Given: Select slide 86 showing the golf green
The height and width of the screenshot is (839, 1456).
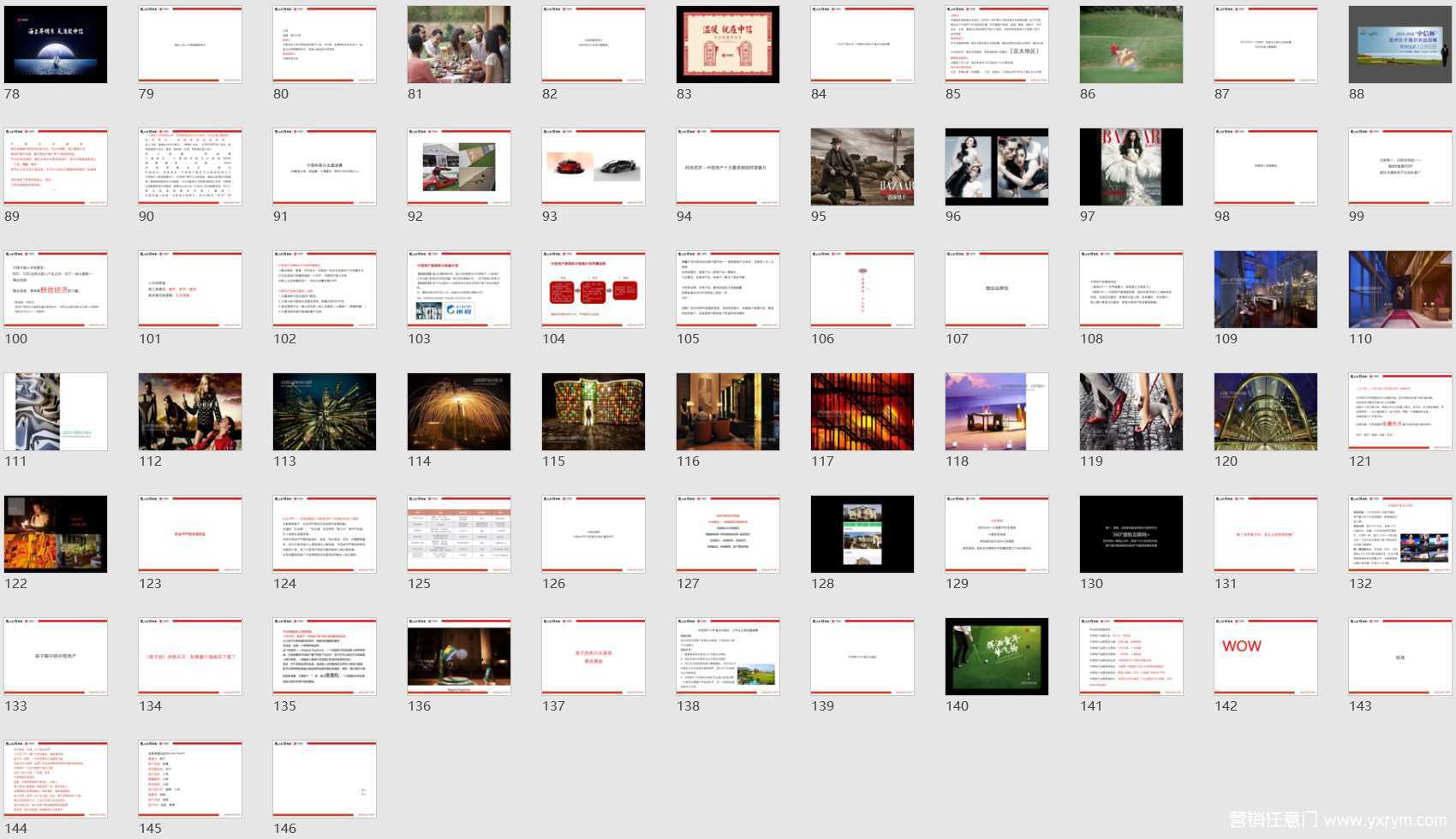Looking at the screenshot, I should [1131, 45].
